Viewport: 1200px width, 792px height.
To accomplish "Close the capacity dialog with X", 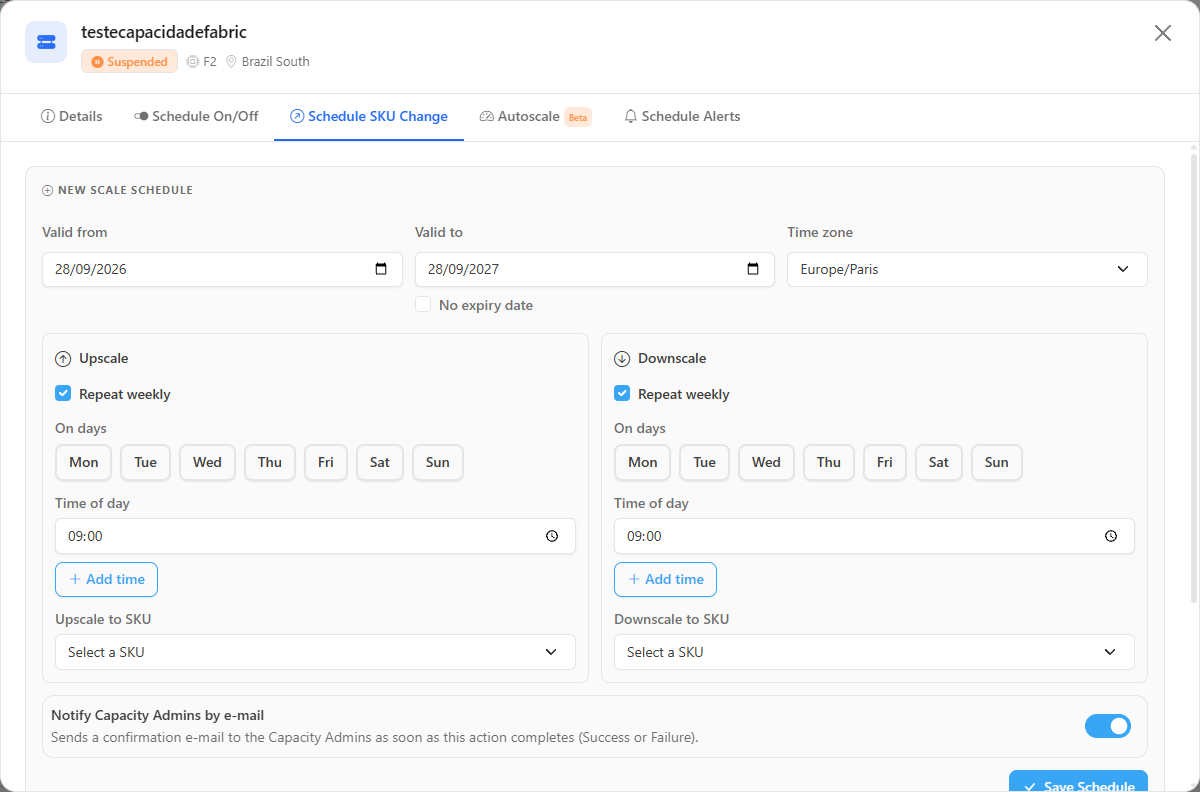I will point(1163,33).
